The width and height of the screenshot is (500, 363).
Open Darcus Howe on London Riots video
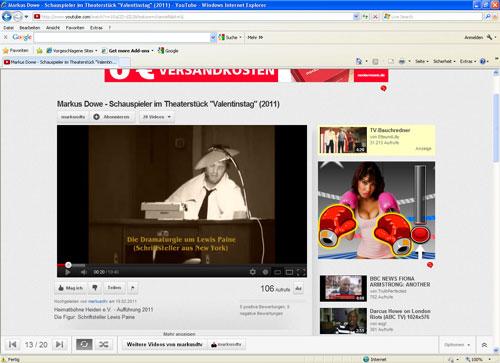[x=376, y=321]
